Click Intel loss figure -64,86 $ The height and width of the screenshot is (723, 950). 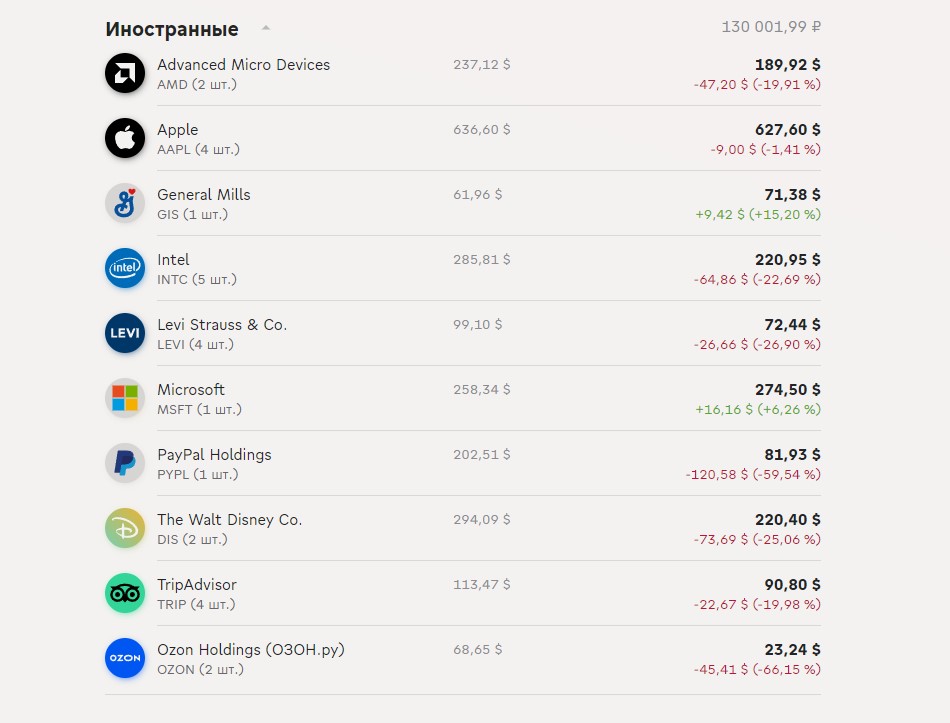pos(721,279)
